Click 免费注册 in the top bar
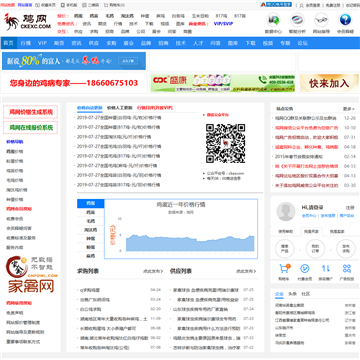This screenshot has width=360, height=360. pos(333,5)
